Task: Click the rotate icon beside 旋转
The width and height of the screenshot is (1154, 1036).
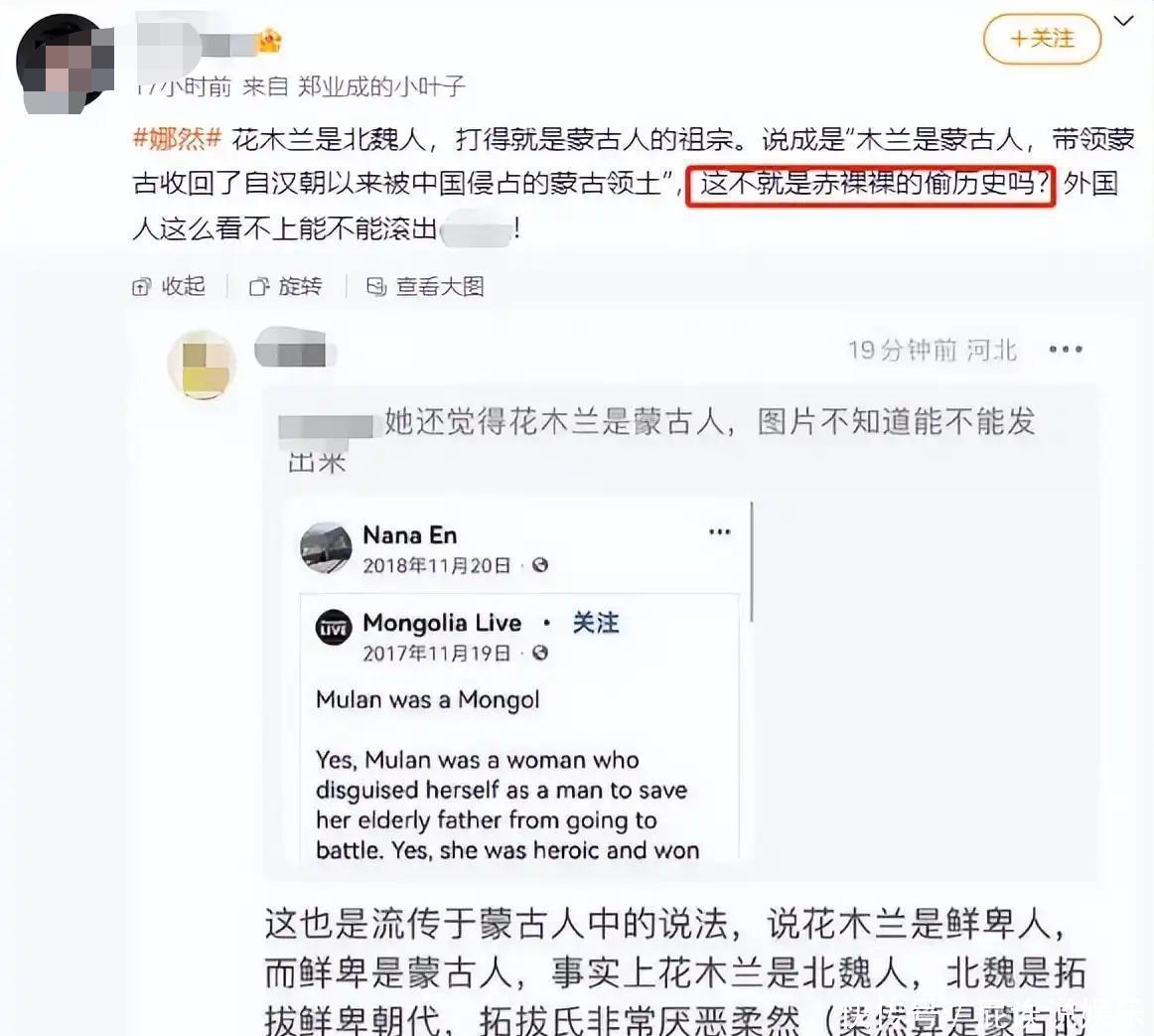Action: 259,286
